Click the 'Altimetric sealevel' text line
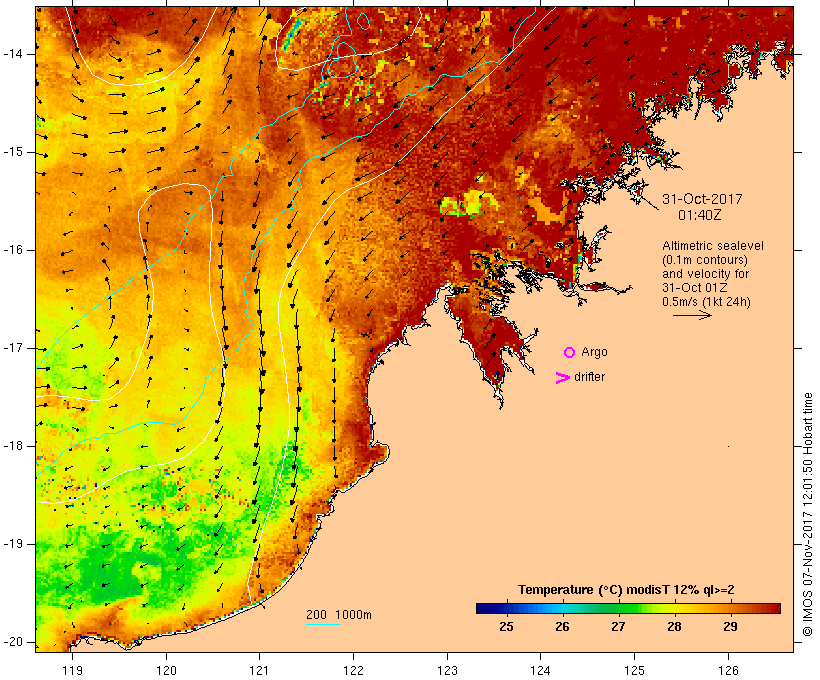Image resolution: width=820 pixels, height=680 pixels. tap(713, 246)
